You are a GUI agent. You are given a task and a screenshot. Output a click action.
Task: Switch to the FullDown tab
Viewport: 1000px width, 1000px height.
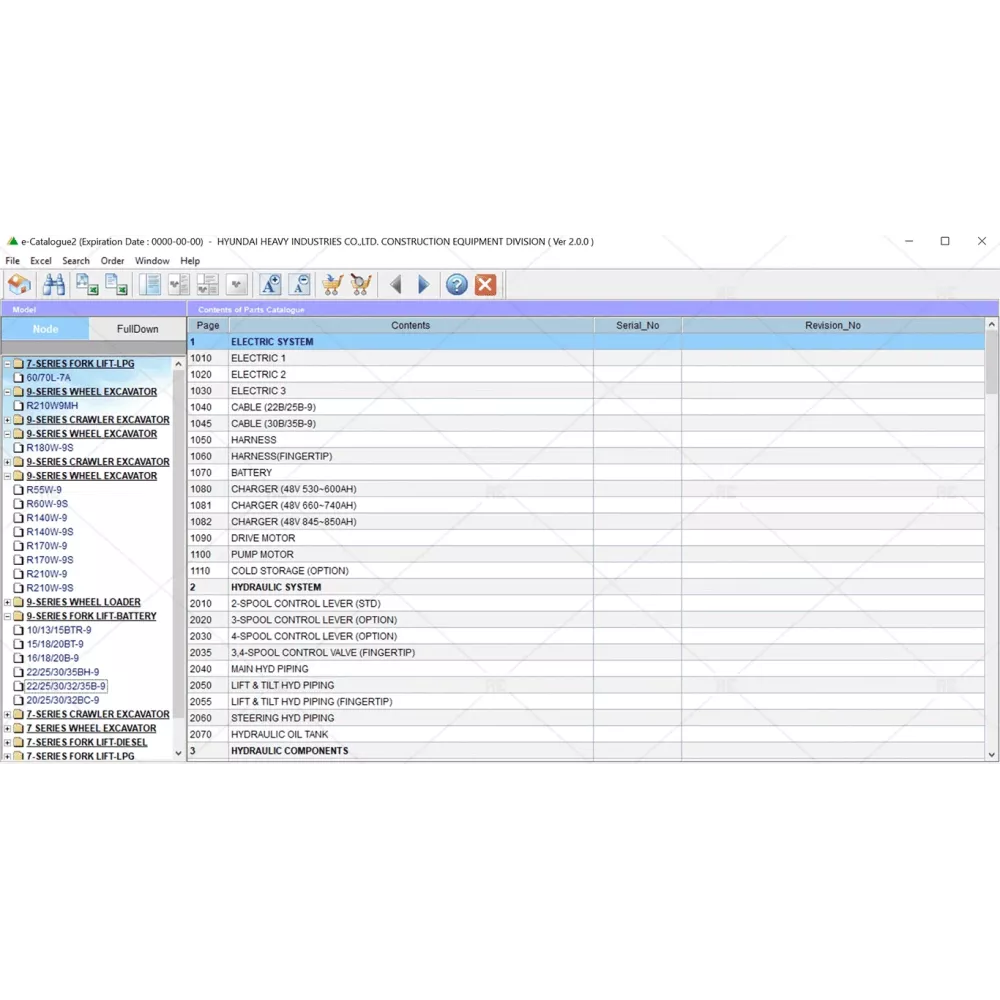137,329
